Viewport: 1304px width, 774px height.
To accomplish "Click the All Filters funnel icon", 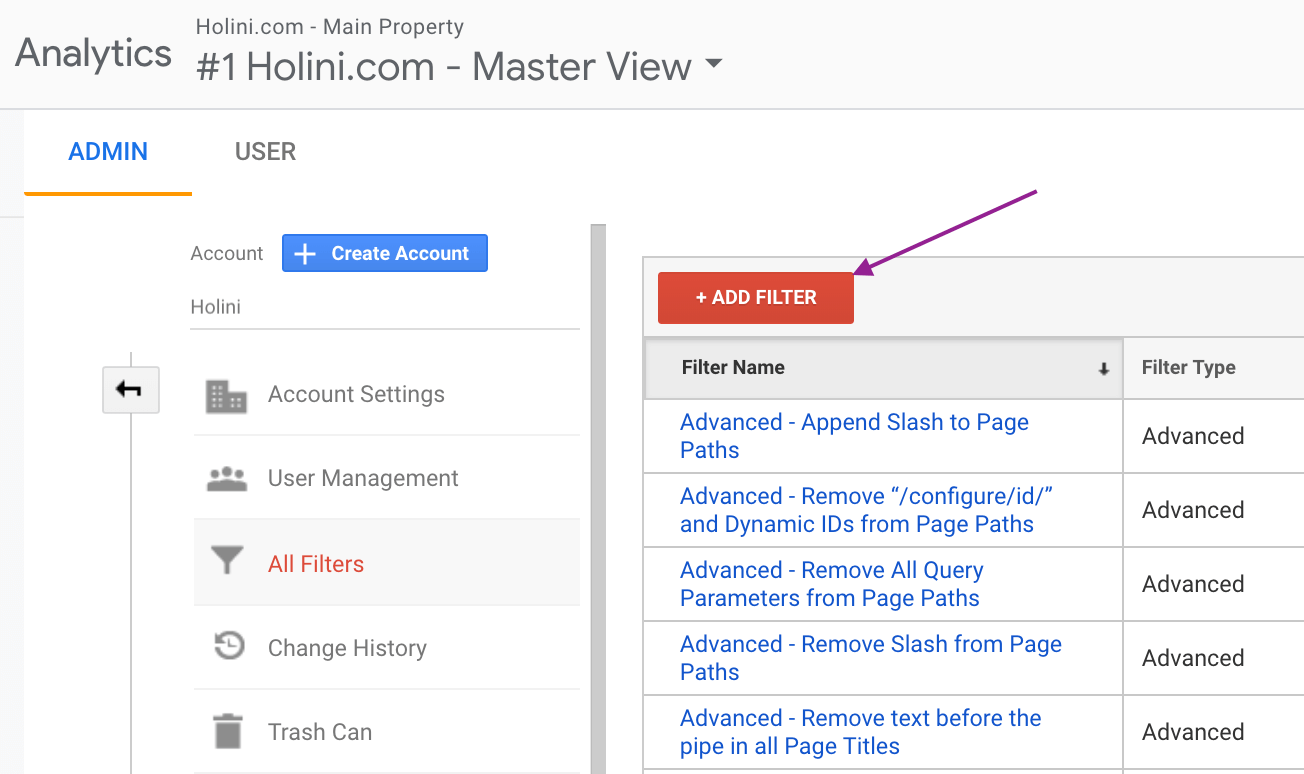I will pos(227,561).
